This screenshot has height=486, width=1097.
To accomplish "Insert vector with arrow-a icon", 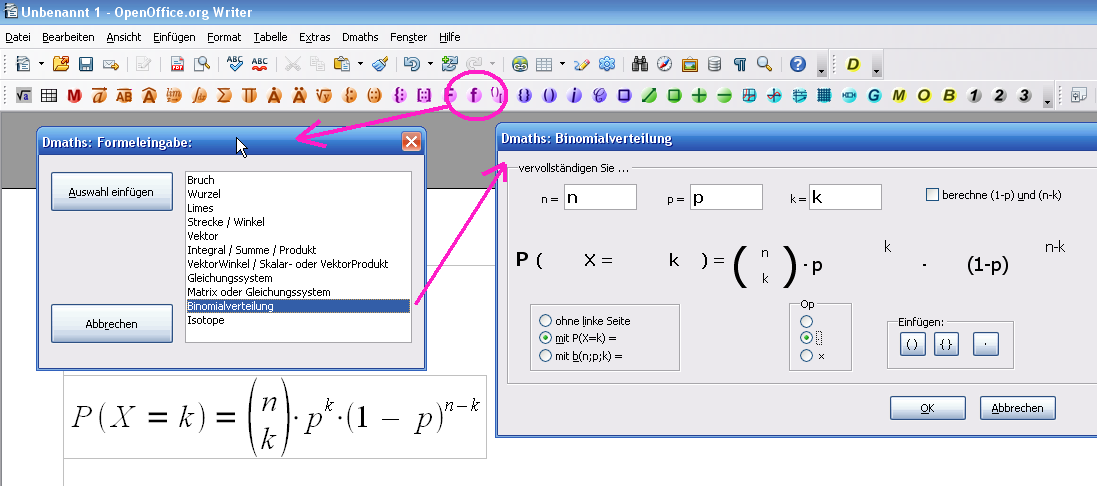I will coord(99,95).
